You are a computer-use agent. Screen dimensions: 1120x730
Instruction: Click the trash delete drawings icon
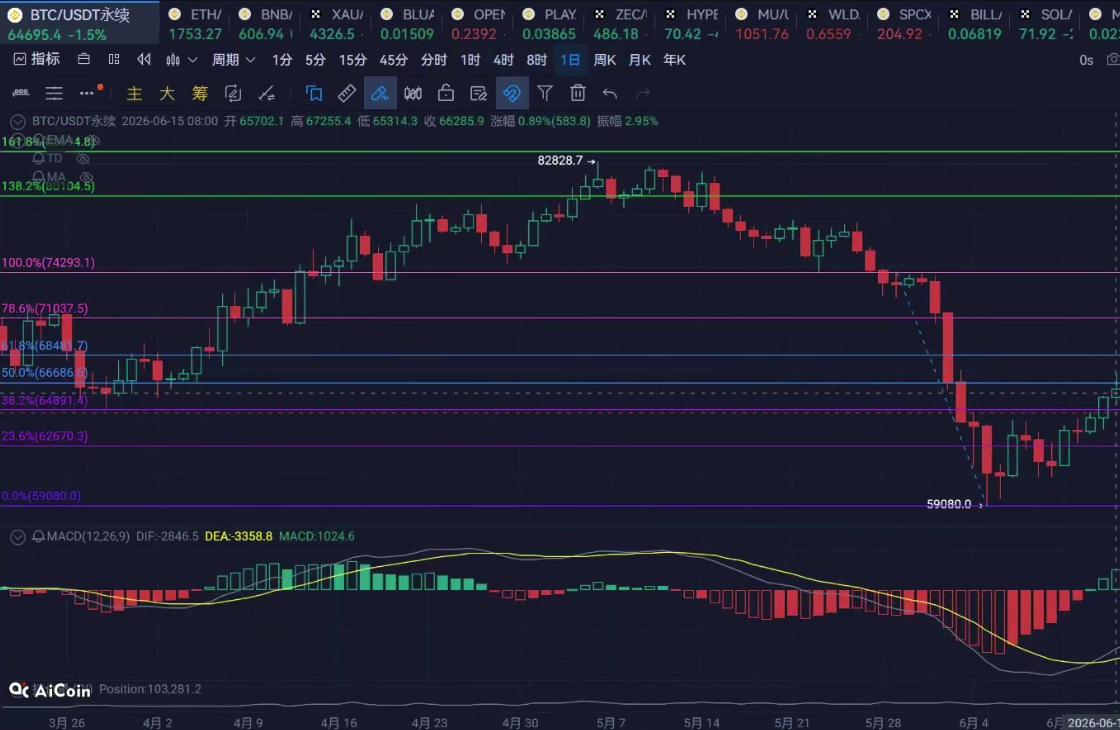[x=578, y=93]
